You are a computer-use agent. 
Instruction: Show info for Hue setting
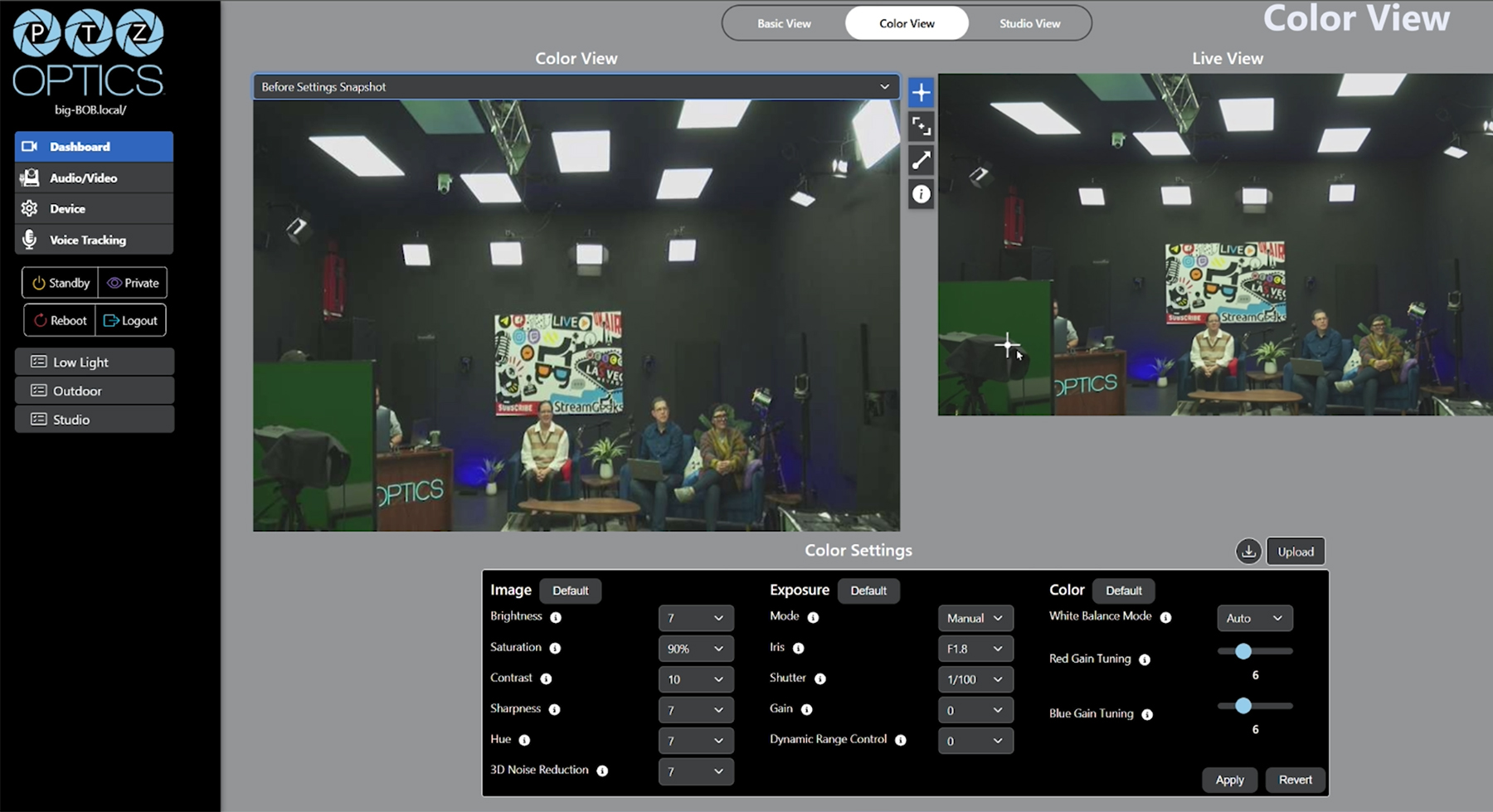pos(524,740)
